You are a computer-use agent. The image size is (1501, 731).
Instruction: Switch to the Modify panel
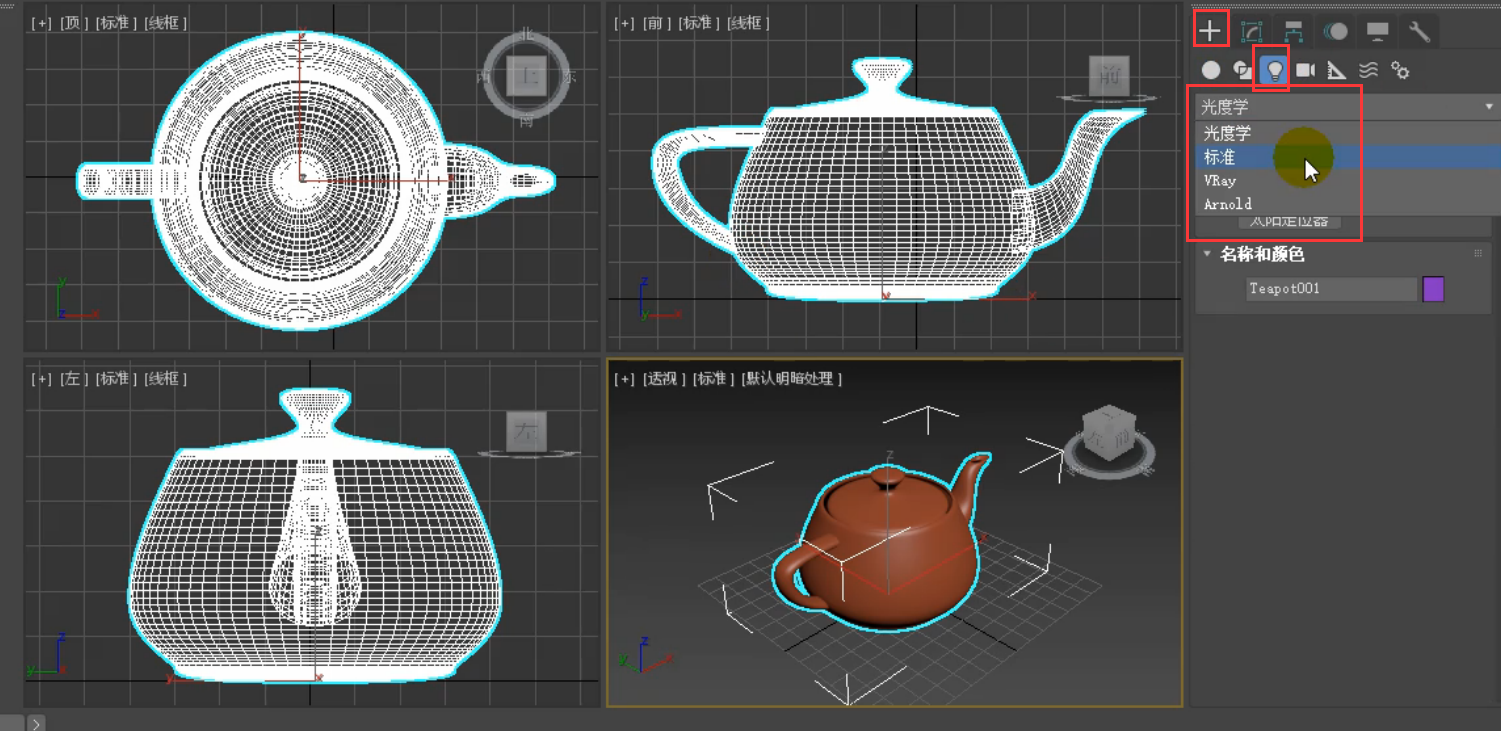tap(1251, 28)
